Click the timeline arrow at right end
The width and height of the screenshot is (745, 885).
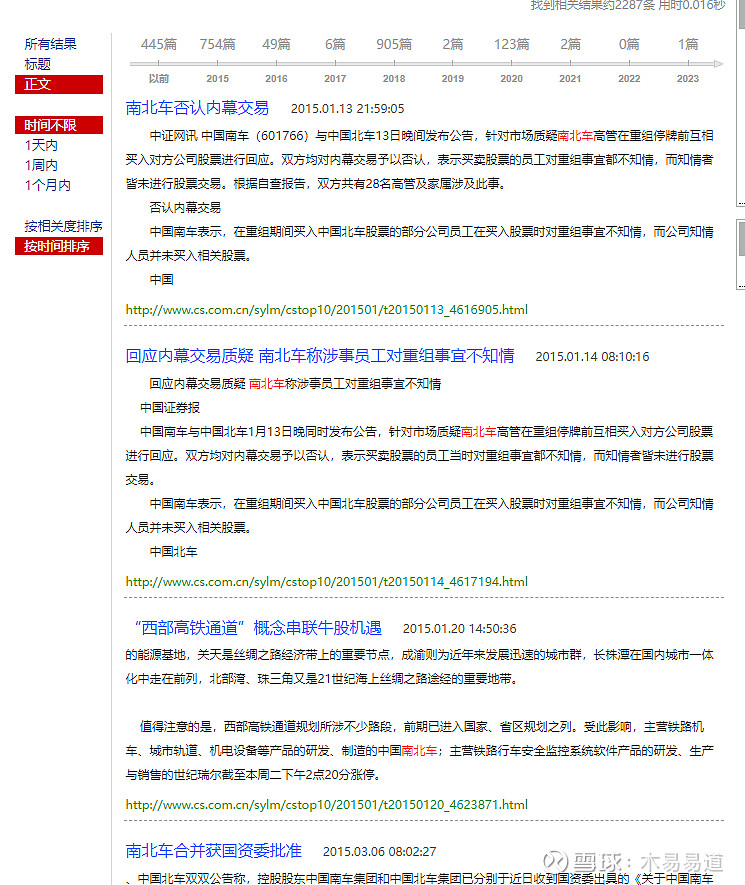718,64
